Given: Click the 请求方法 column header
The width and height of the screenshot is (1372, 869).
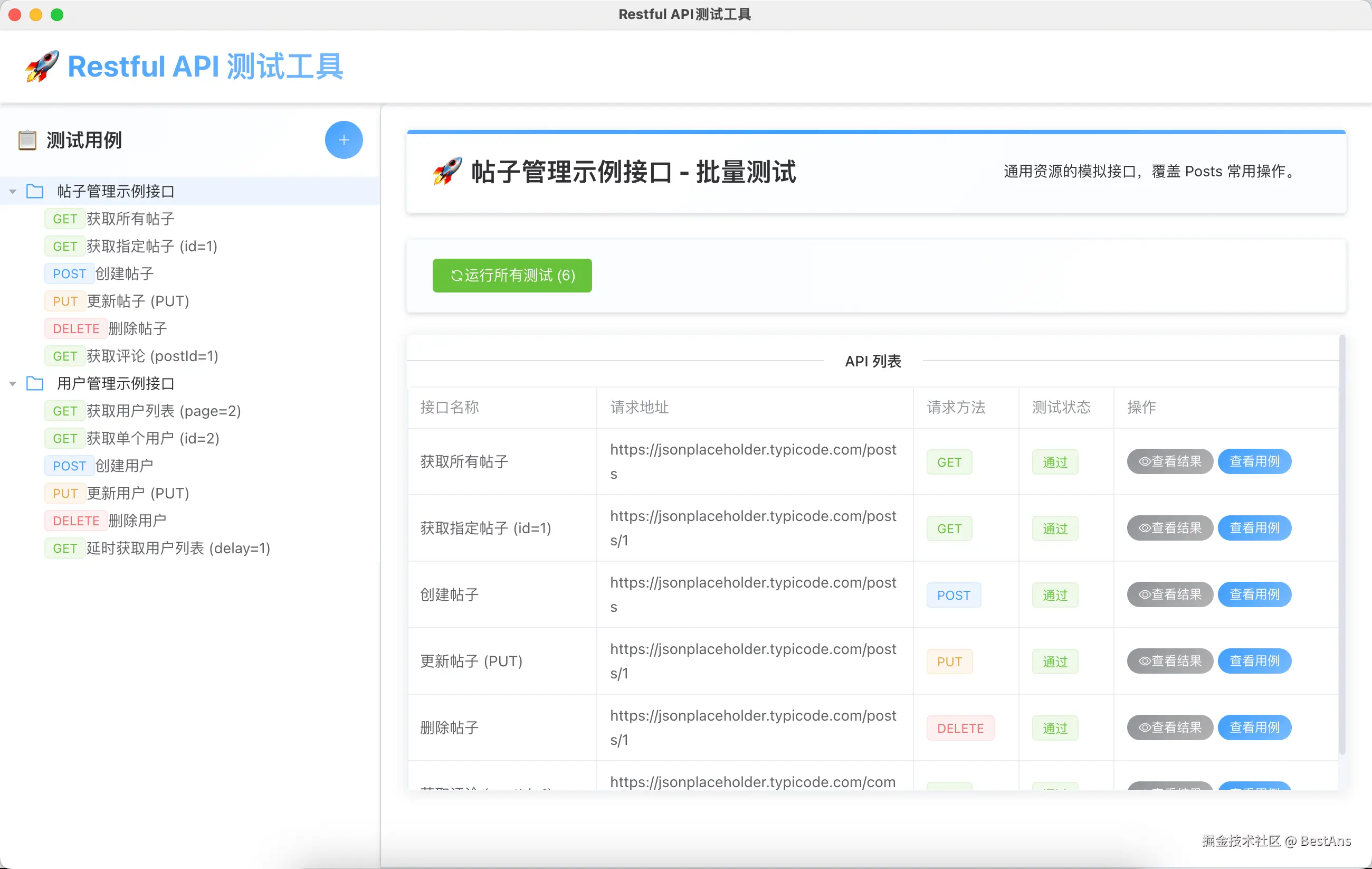Looking at the screenshot, I should click(956, 407).
